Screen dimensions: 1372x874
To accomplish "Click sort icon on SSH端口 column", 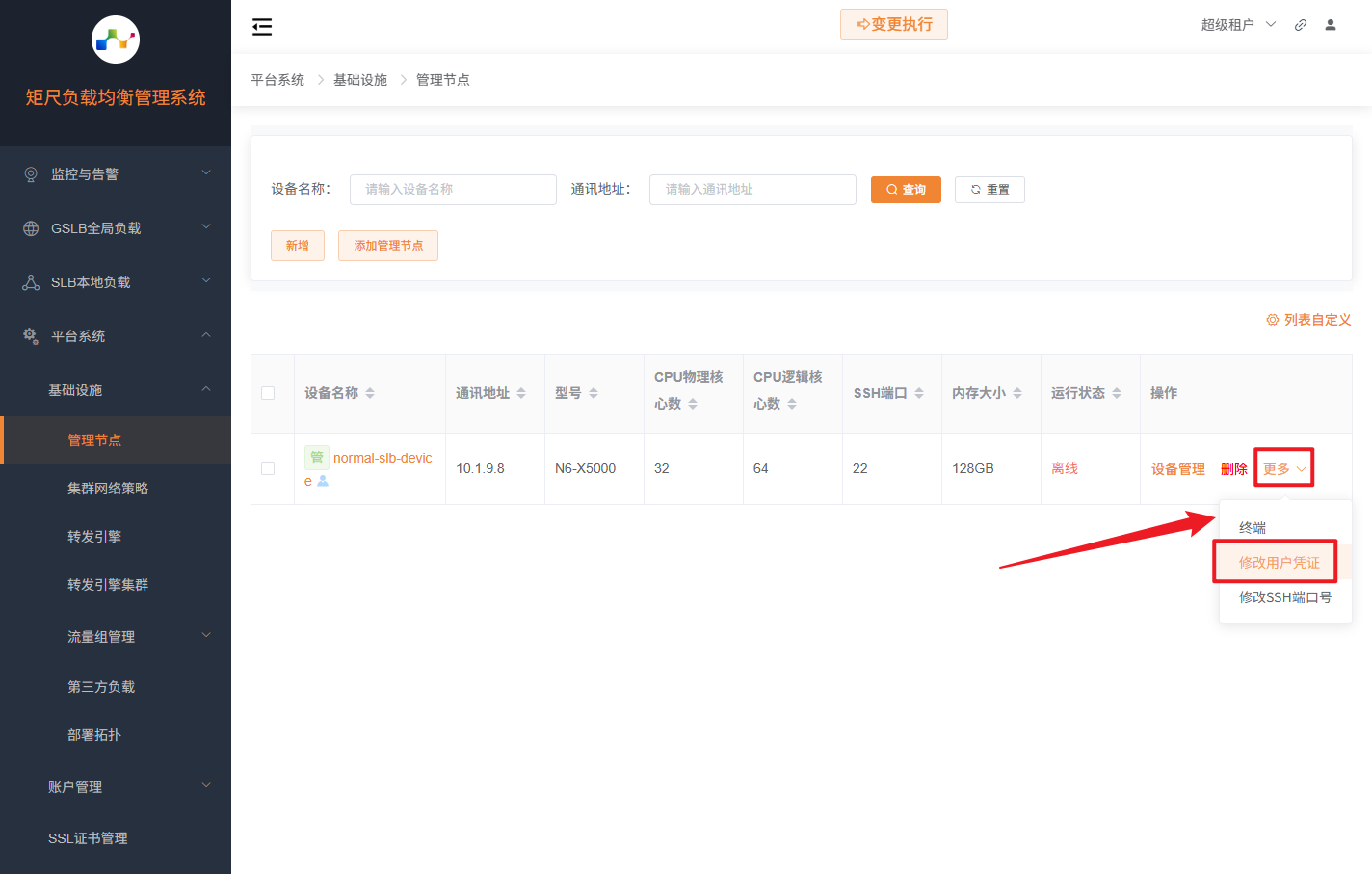I will [919, 393].
